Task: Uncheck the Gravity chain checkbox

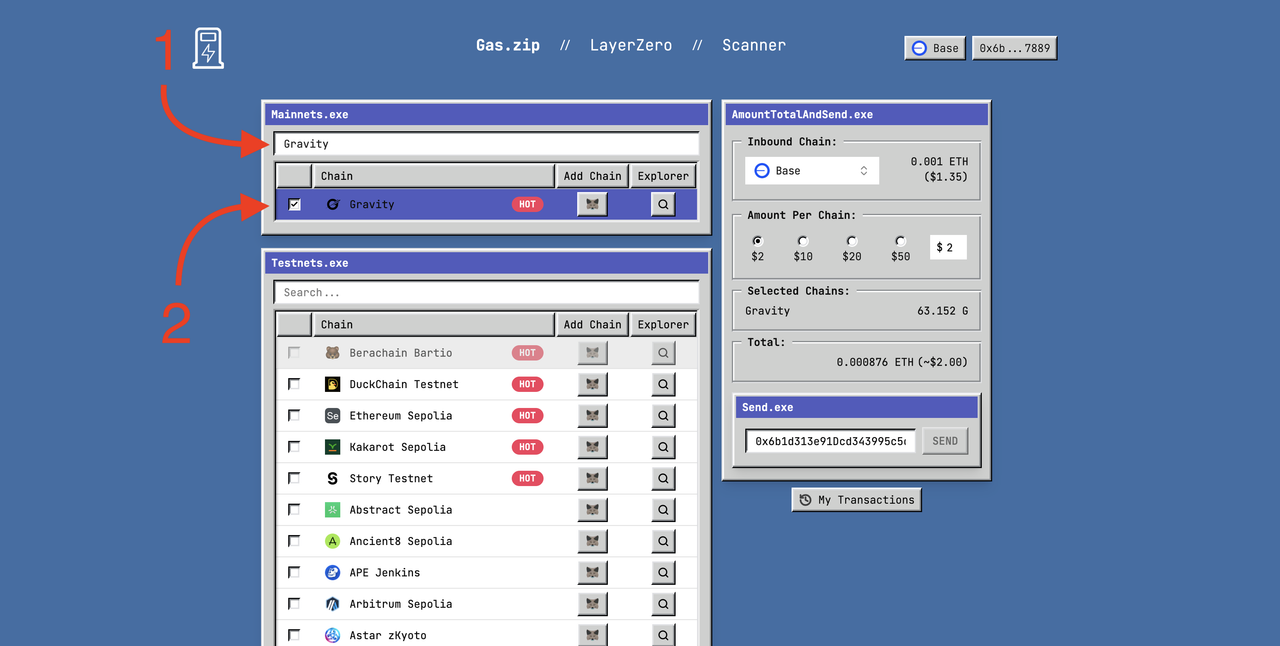Action: (294, 204)
